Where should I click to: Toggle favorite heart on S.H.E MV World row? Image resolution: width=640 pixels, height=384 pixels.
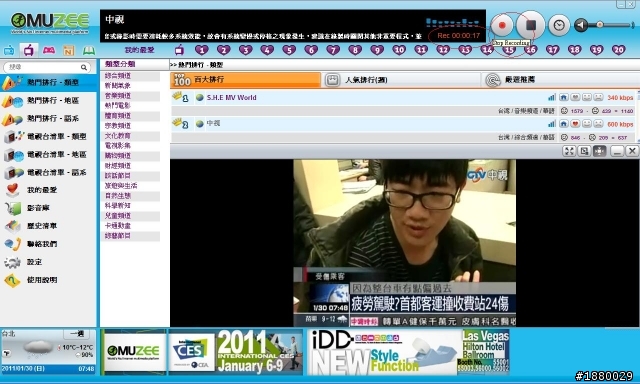(575, 97)
